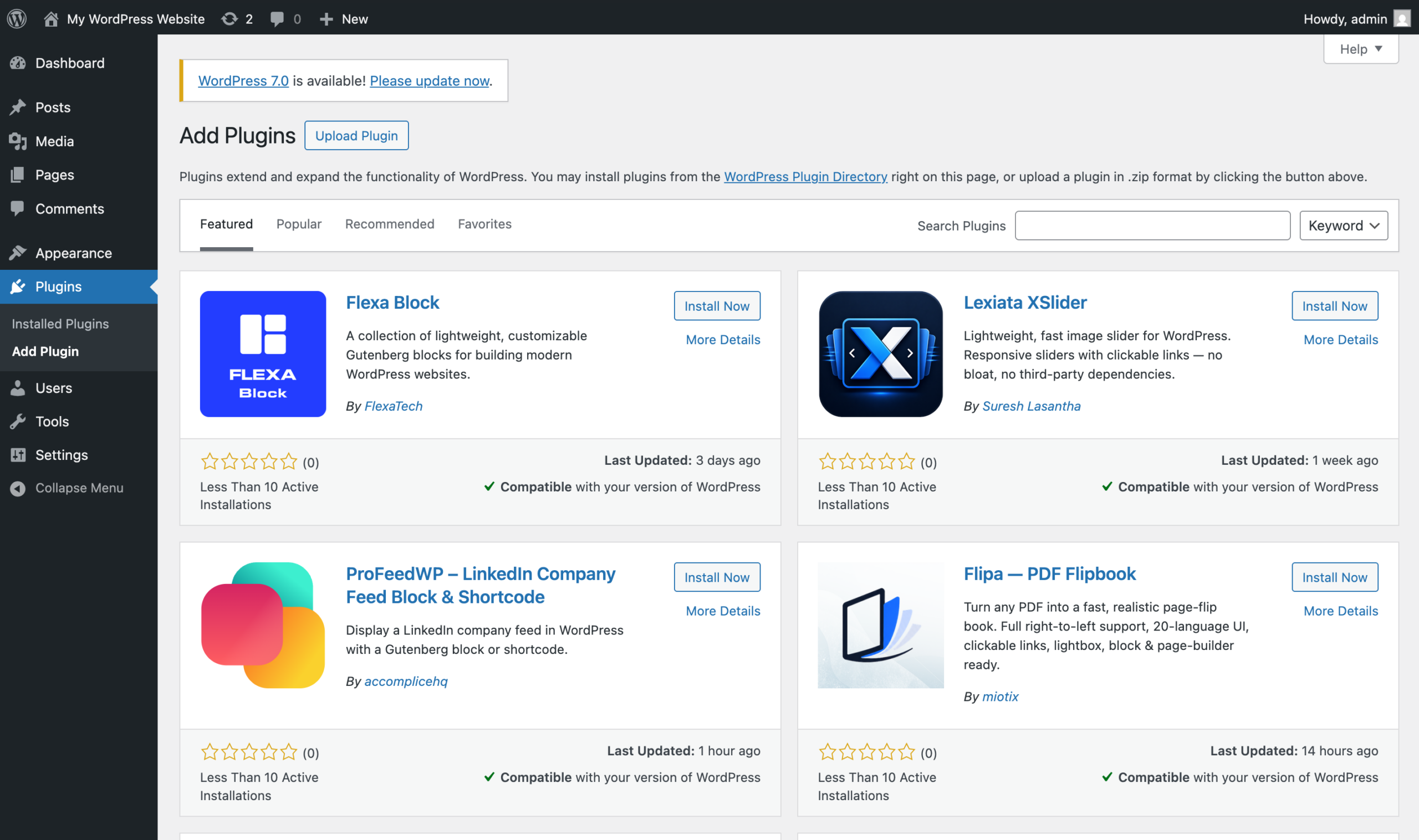Open the Pages menu label
Viewport: 1419px width, 840px height.
point(55,175)
